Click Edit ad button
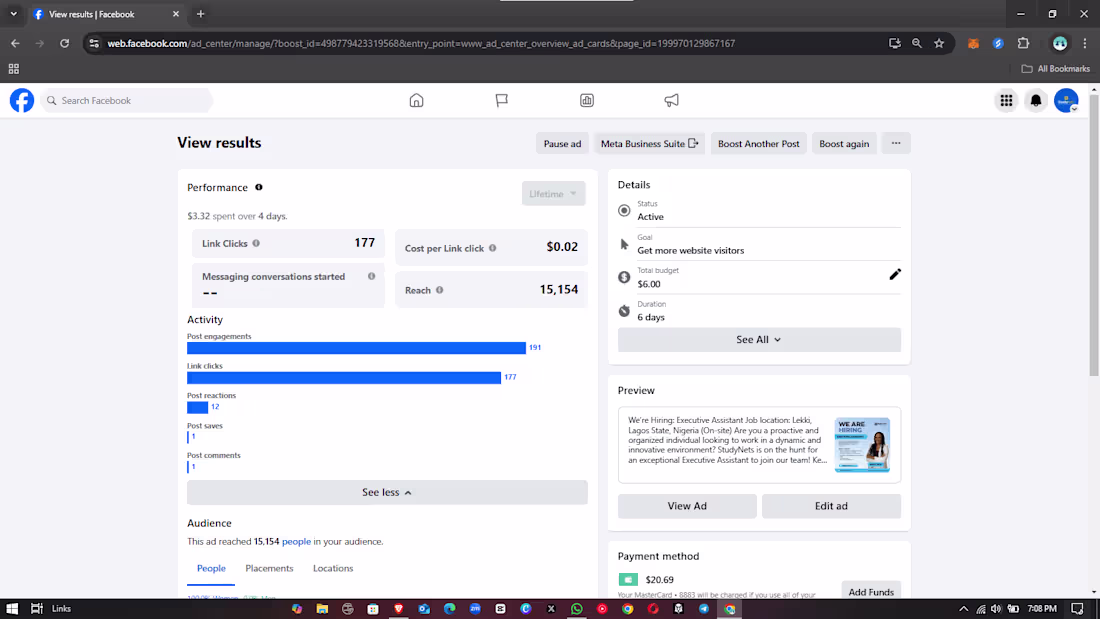Screen dimensions: 1100x619 tap(831, 506)
